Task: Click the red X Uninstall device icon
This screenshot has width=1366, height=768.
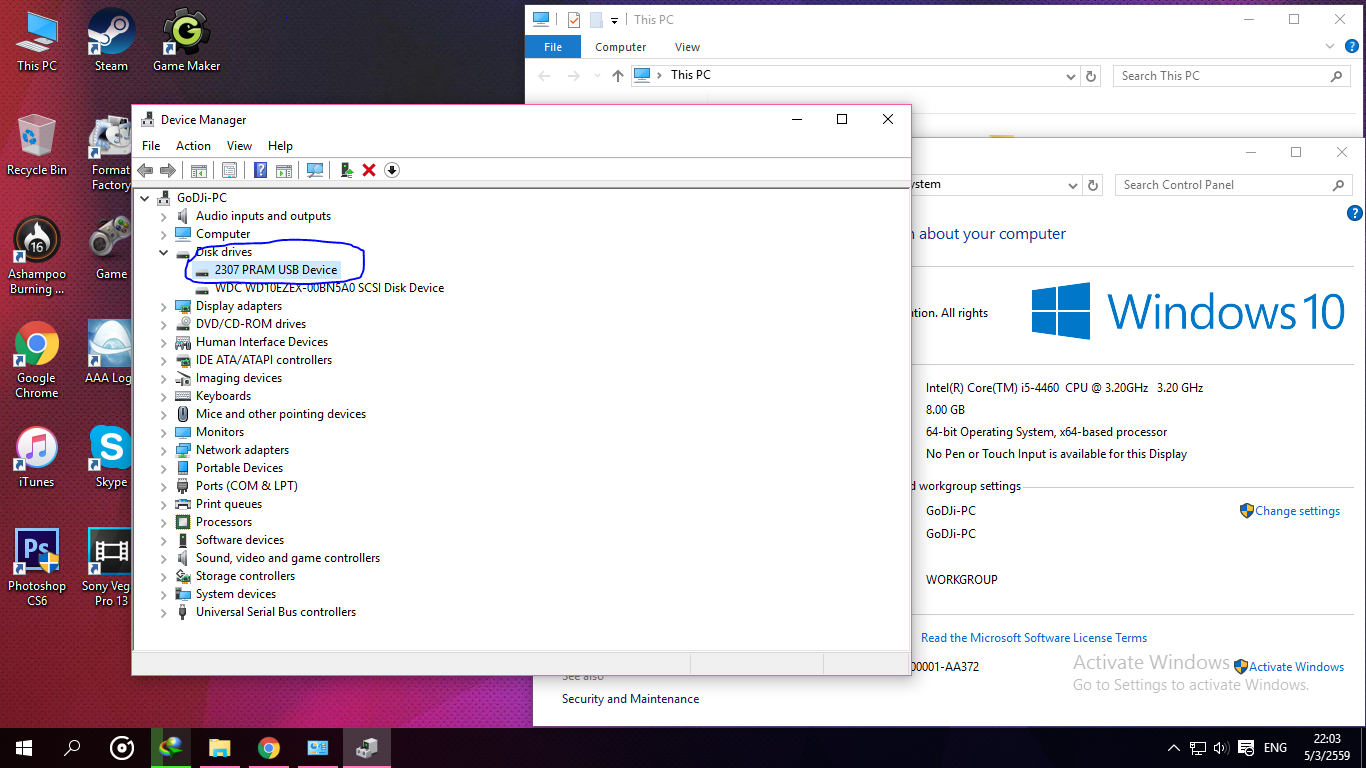Action: [369, 170]
